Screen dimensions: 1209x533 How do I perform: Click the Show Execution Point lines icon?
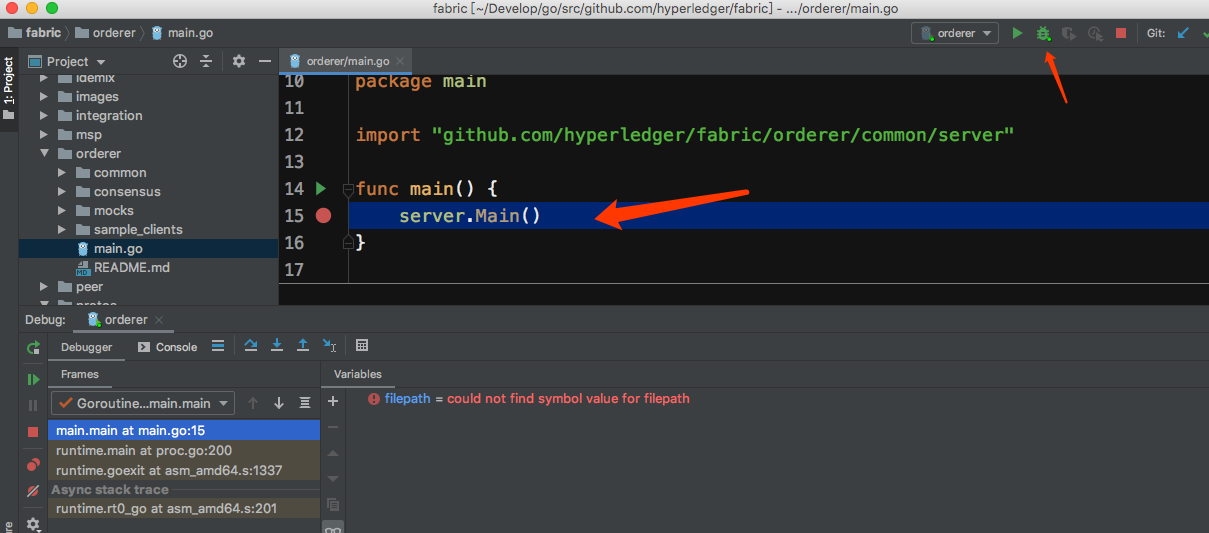pos(218,346)
